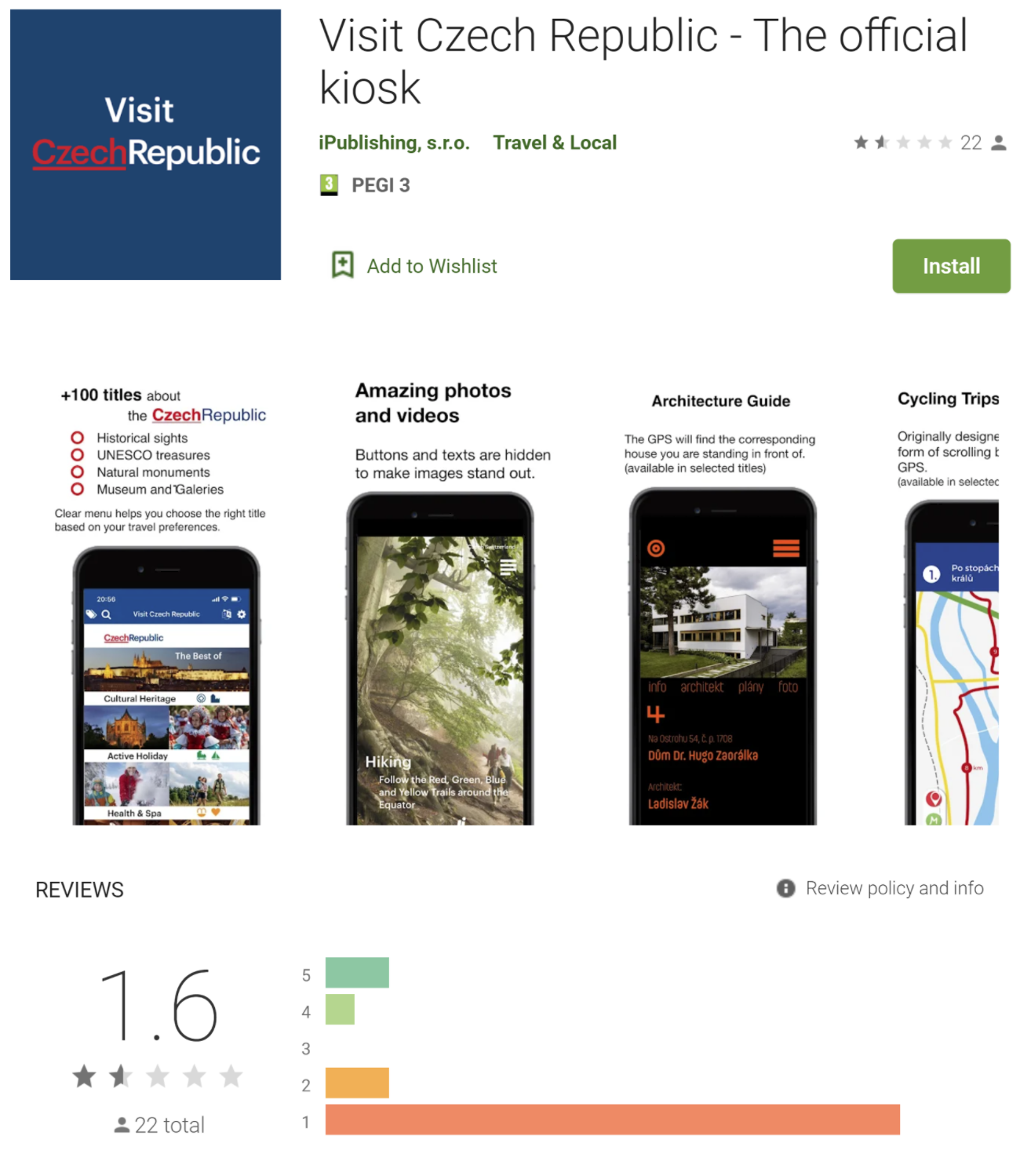Add to Wishlist text link
This screenshot has height=1176, width=1020.
pos(432,266)
